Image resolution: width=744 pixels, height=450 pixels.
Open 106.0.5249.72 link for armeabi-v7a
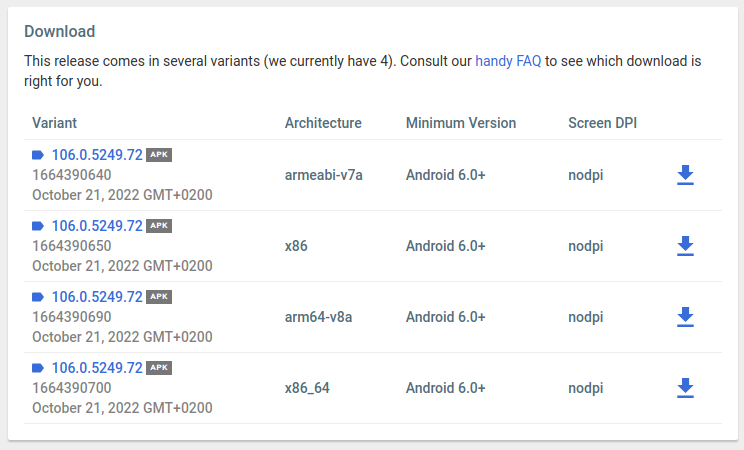click(x=97, y=155)
